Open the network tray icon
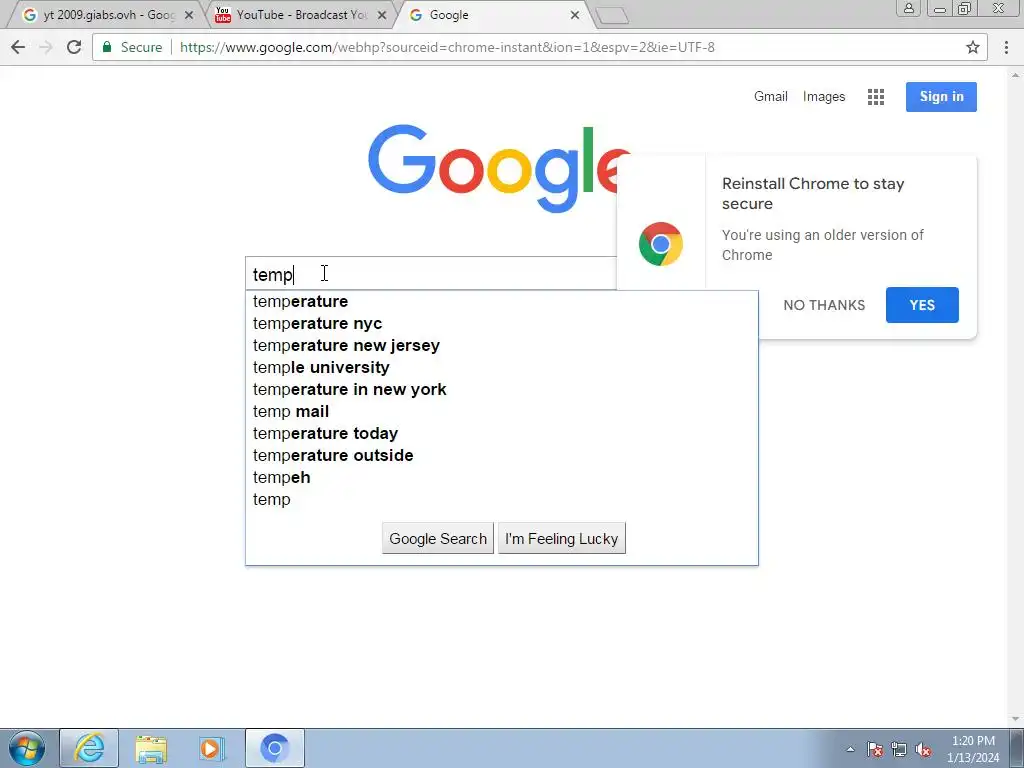Viewport: 1024px width, 768px height. coord(899,750)
